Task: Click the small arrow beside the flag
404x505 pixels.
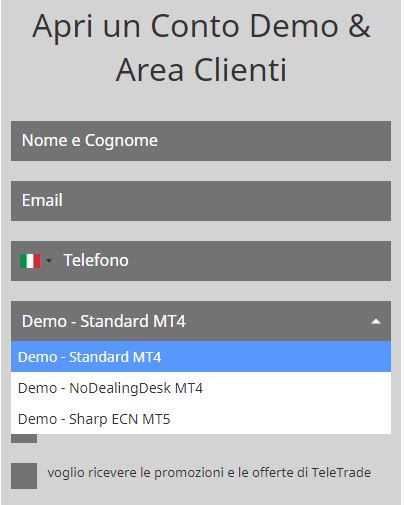Action: (49, 260)
